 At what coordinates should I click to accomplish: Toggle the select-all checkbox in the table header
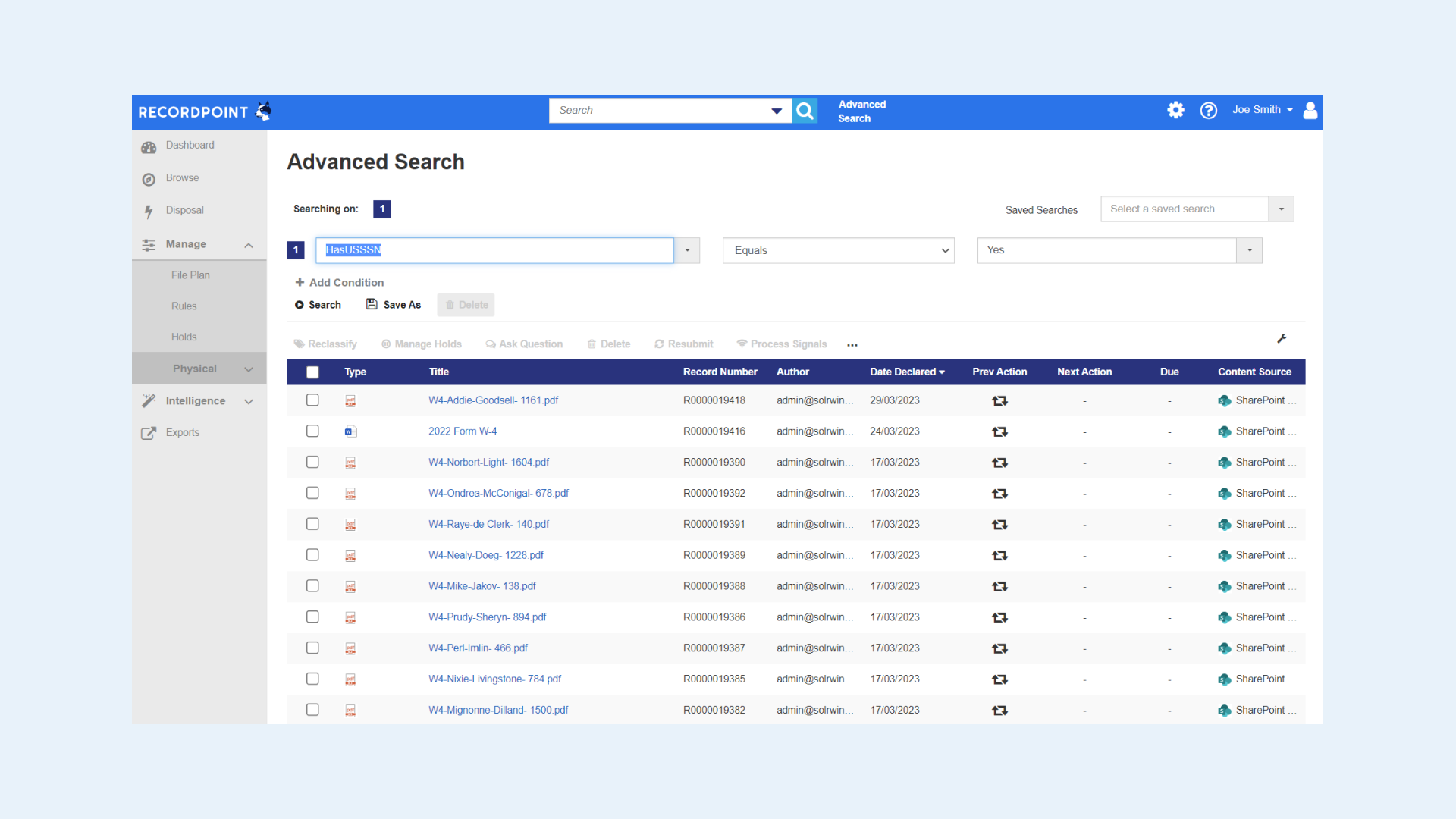click(x=312, y=372)
